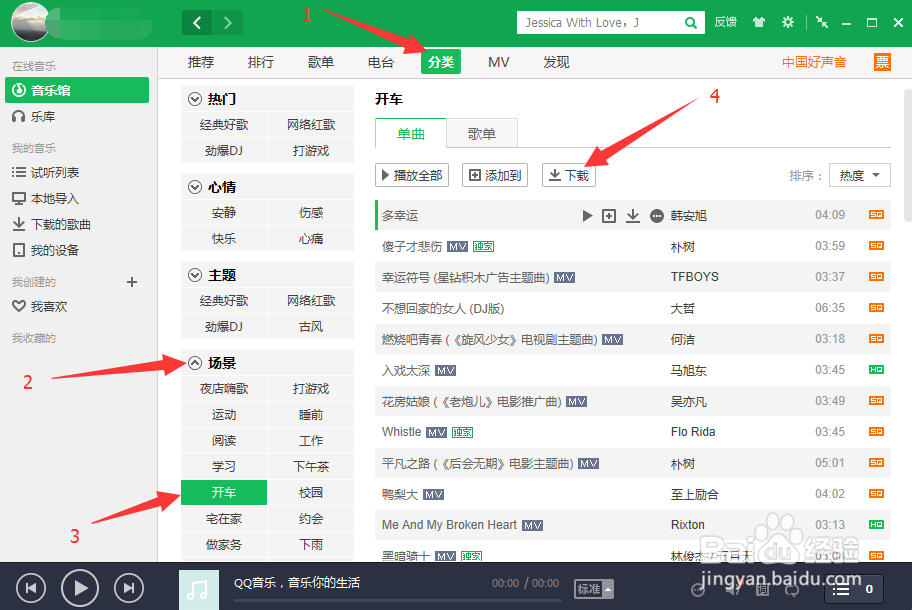Viewport: 912px width, 610px height.
Task: Click the play button in bottom bar
Action: click(79, 588)
